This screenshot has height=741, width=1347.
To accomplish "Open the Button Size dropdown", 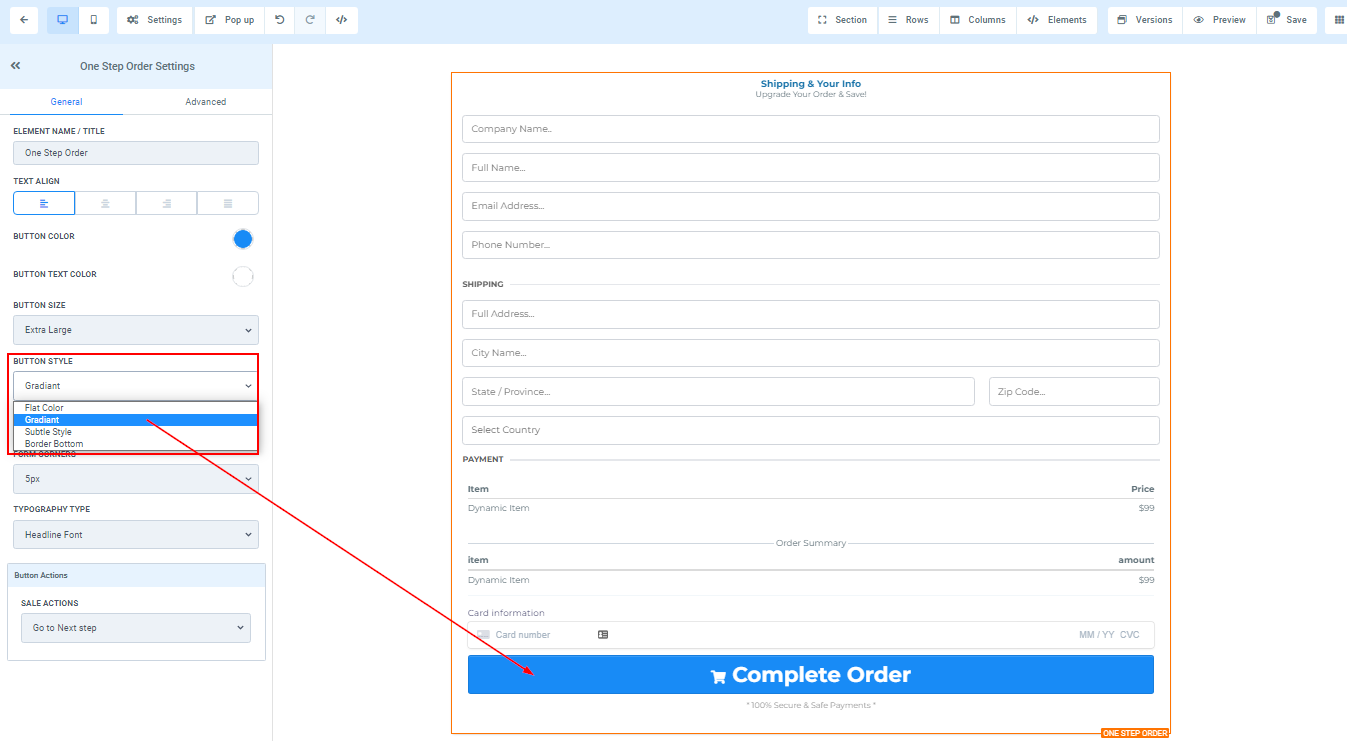I will 136,330.
